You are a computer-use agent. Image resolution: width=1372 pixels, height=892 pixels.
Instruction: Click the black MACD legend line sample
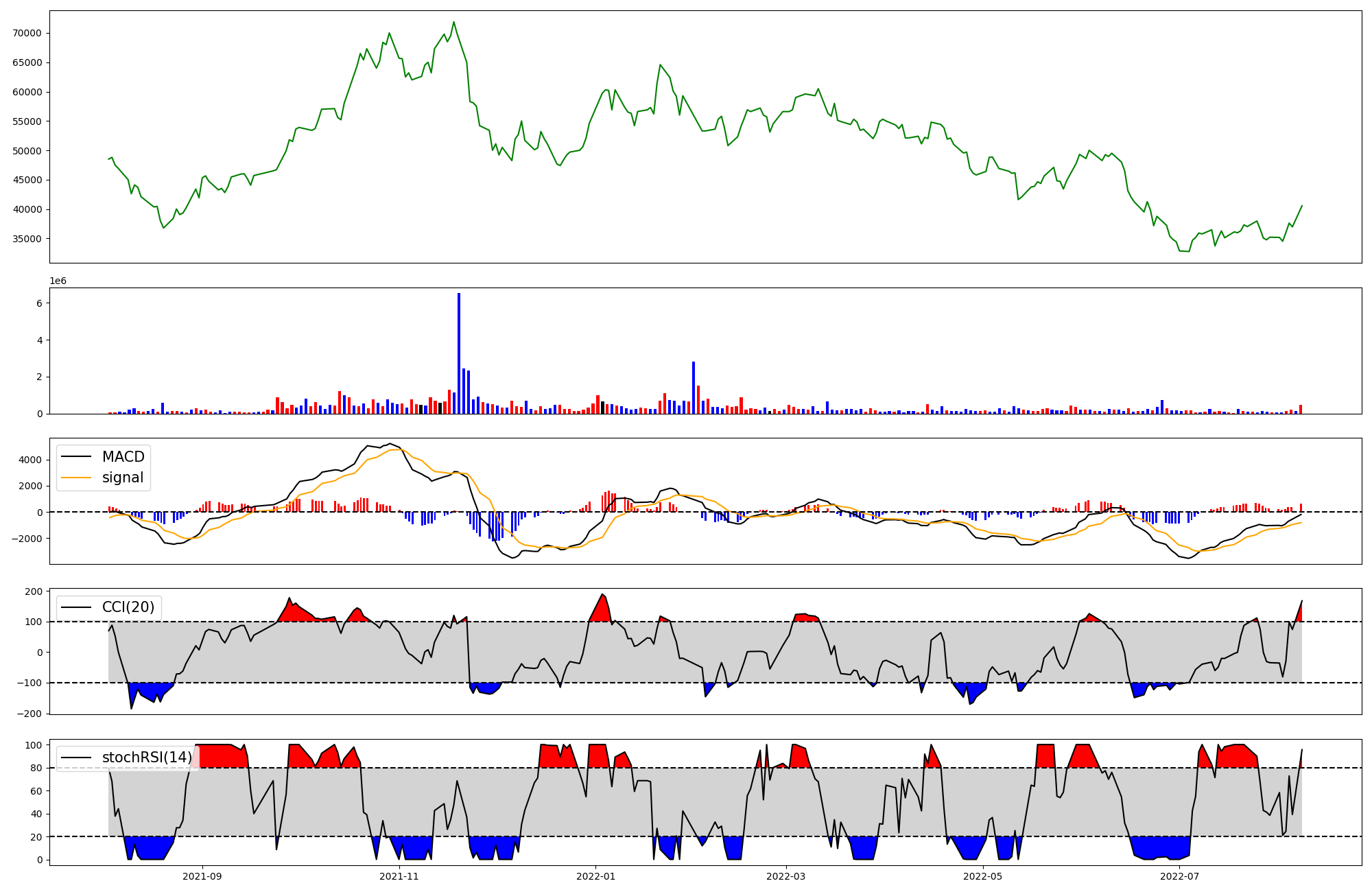click(76, 457)
